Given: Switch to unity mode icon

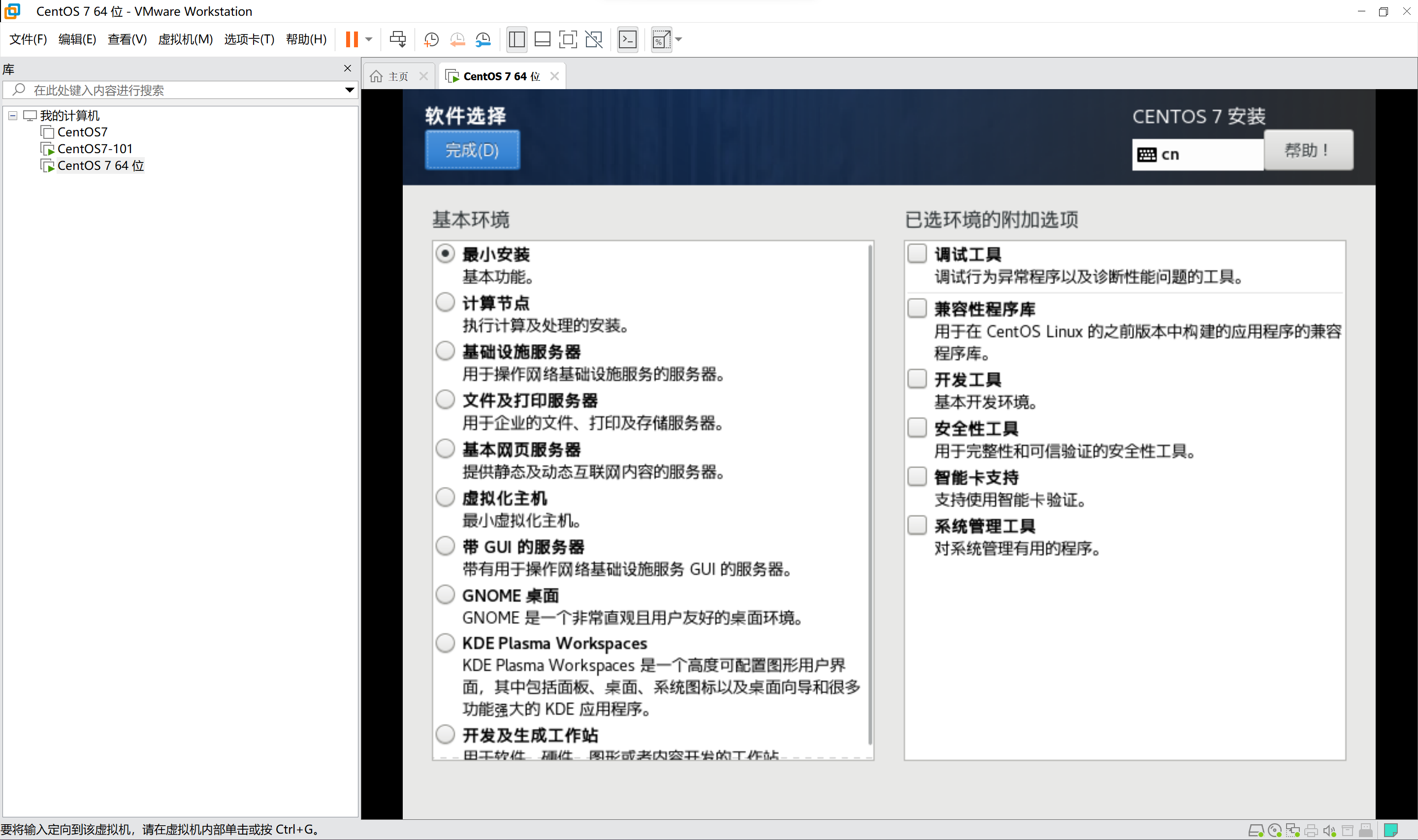Looking at the screenshot, I should (594, 39).
